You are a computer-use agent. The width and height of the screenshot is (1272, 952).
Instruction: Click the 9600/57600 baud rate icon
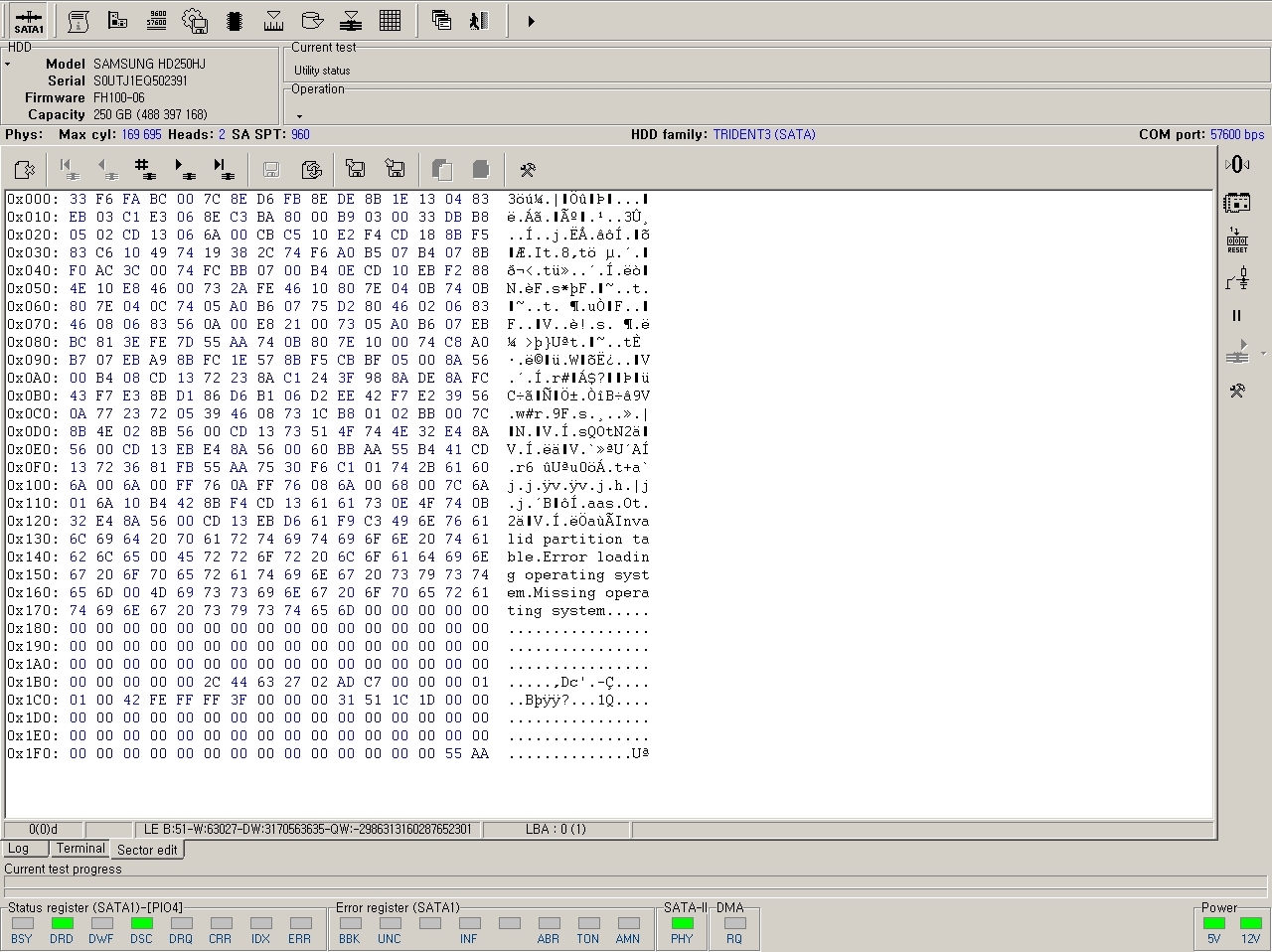156,21
